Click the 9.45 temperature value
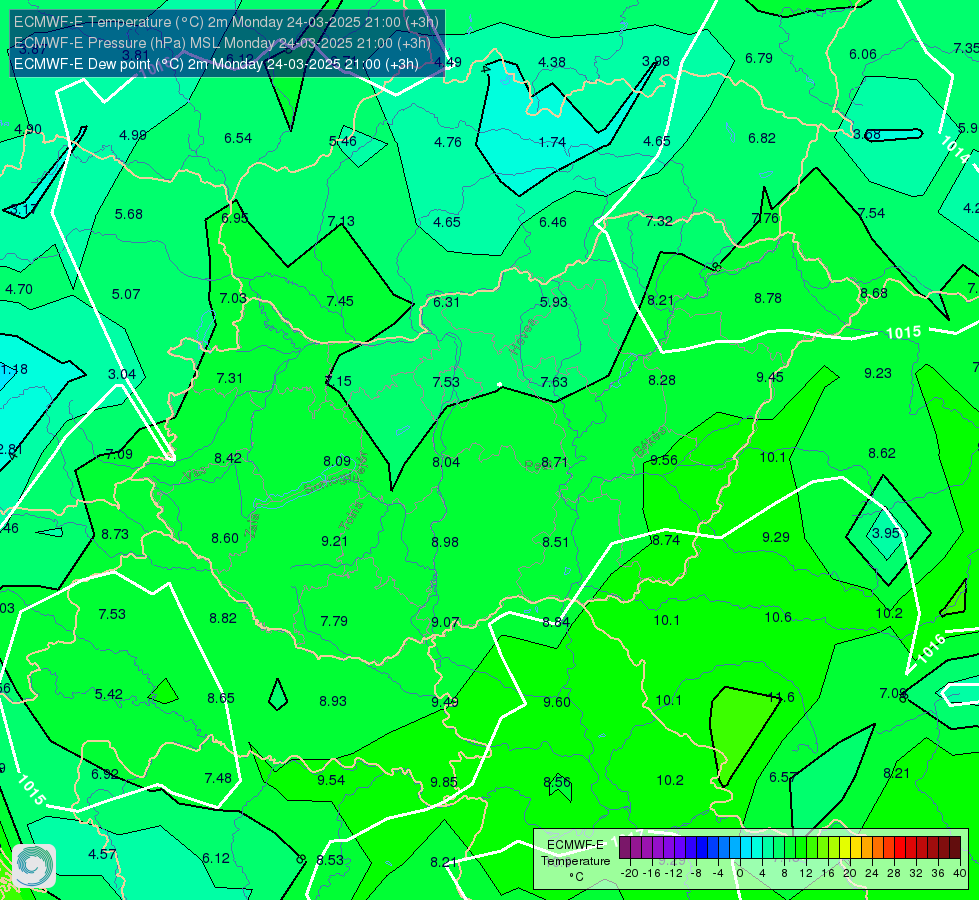This screenshot has width=979, height=900. 770,377
